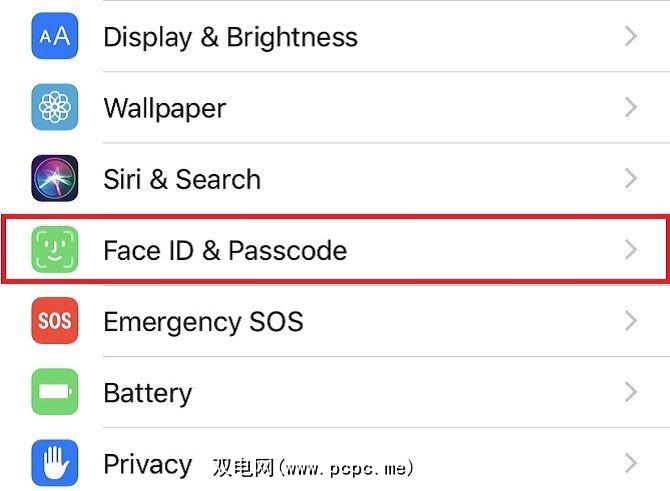This screenshot has height=491, width=670.
Task: Tap the red Emergency SOS icon
Action: [55, 321]
